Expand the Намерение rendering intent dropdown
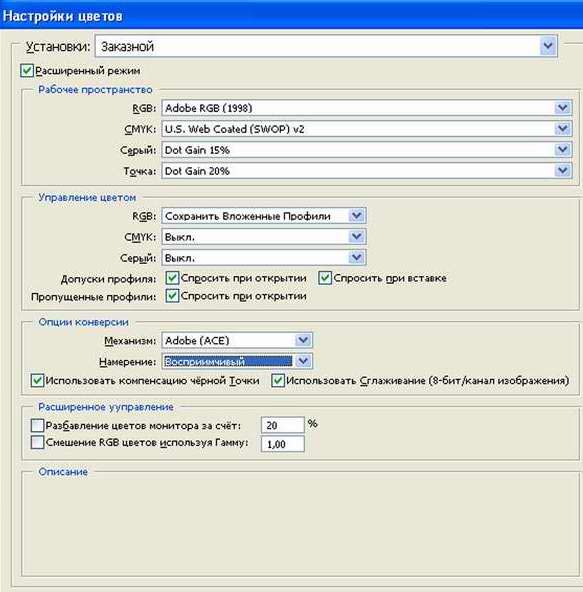Image resolution: width=583 pixels, height=592 pixels. (303, 361)
